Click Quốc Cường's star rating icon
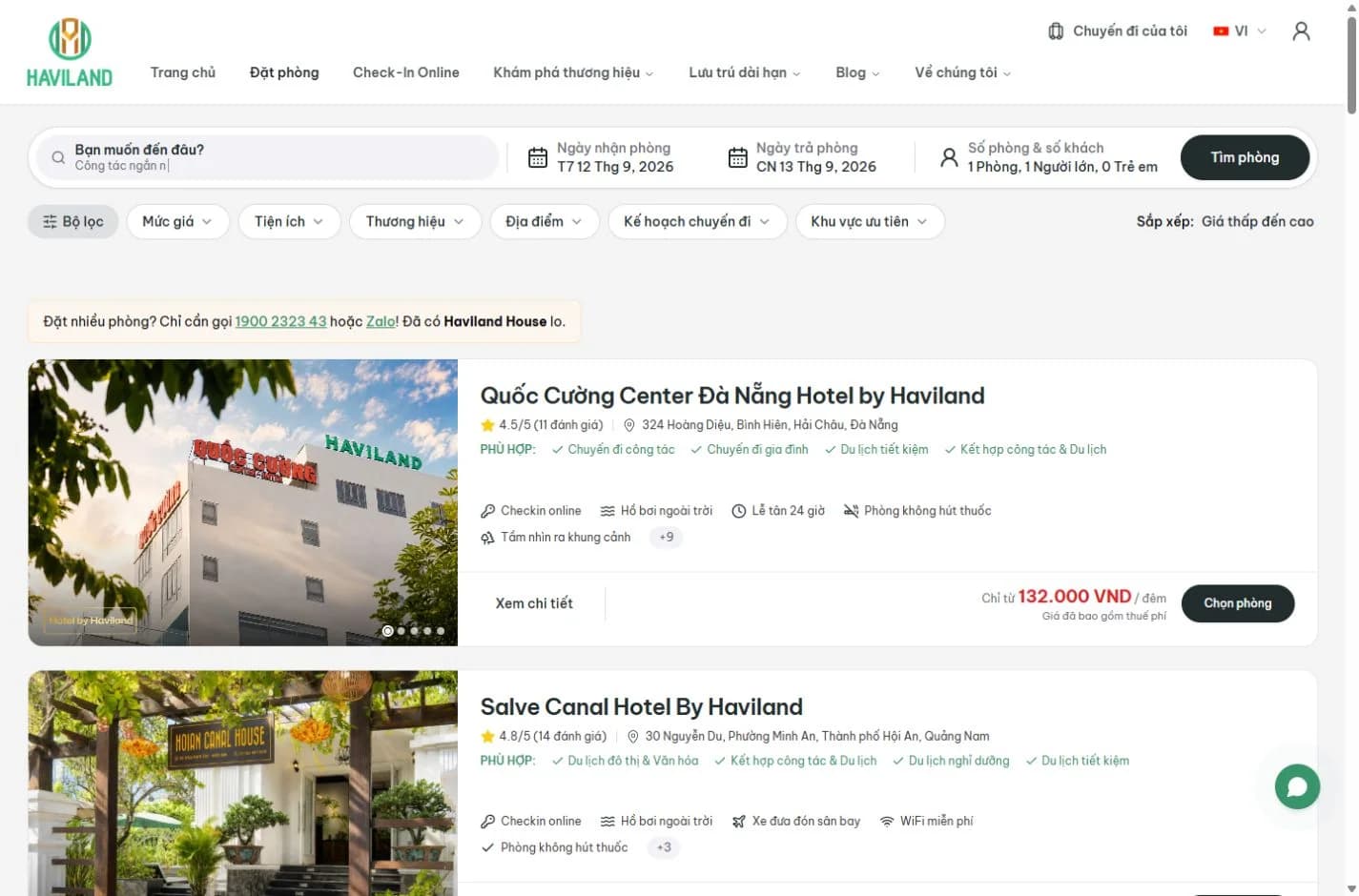1359x896 pixels. pyautogui.click(x=487, y=425)
